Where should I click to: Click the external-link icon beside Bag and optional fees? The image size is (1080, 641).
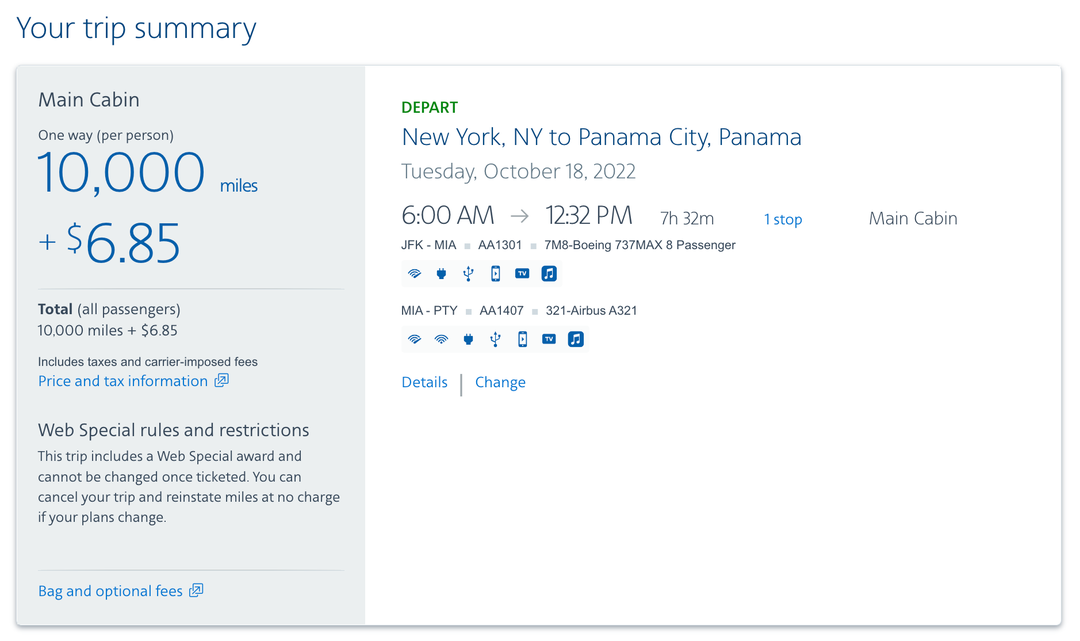[197, 590]
